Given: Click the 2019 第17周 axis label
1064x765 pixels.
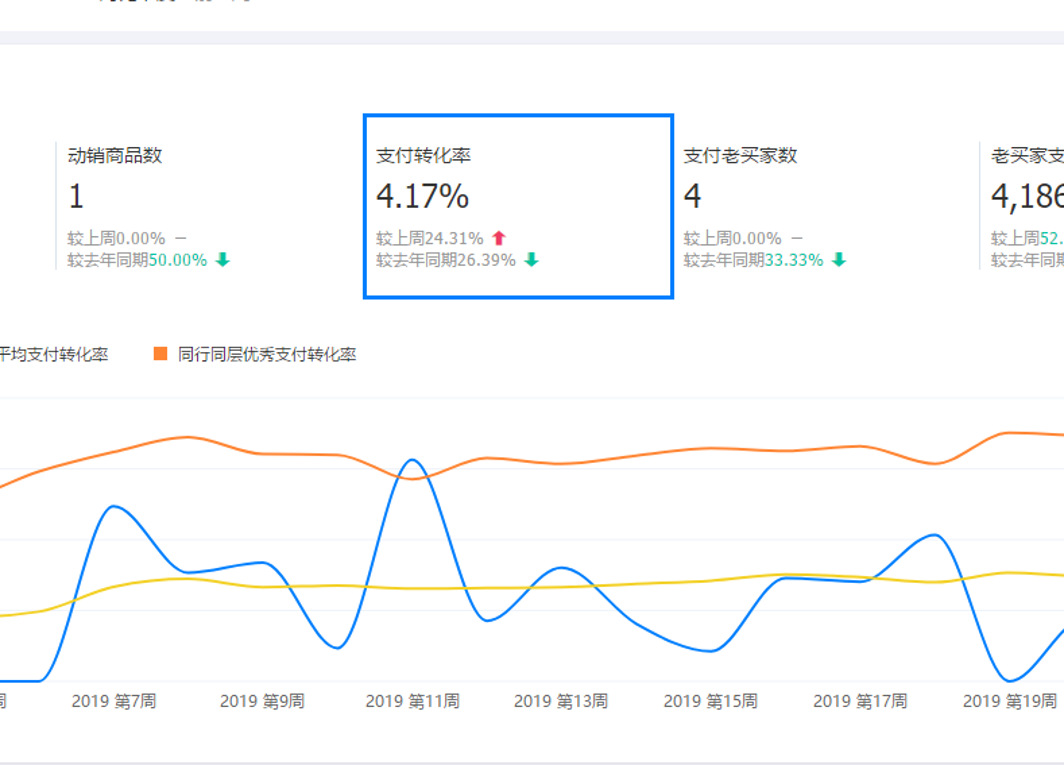Looking at the screenshot, I should pos(860,701).
